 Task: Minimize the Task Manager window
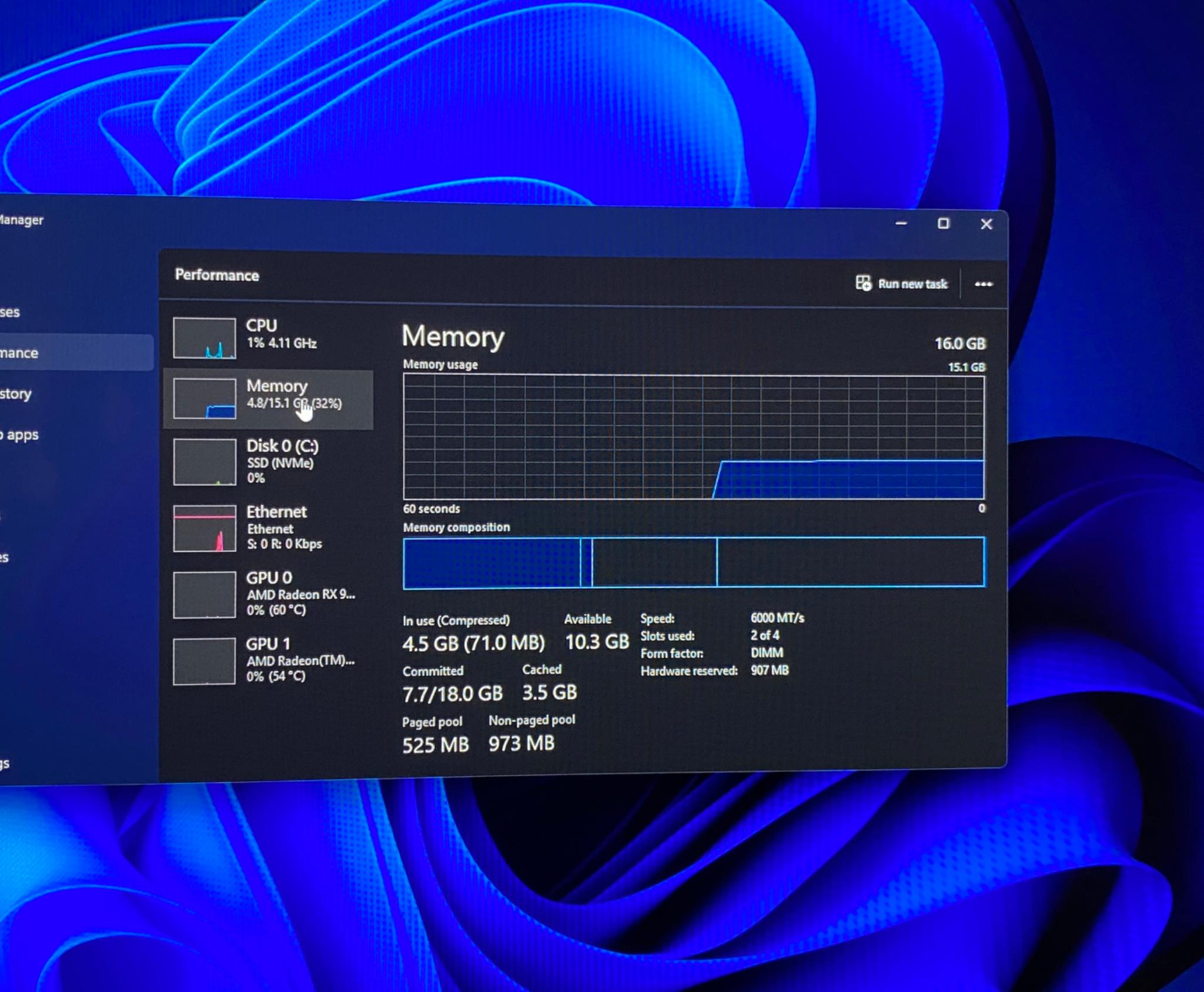click(x=901, y=223)
